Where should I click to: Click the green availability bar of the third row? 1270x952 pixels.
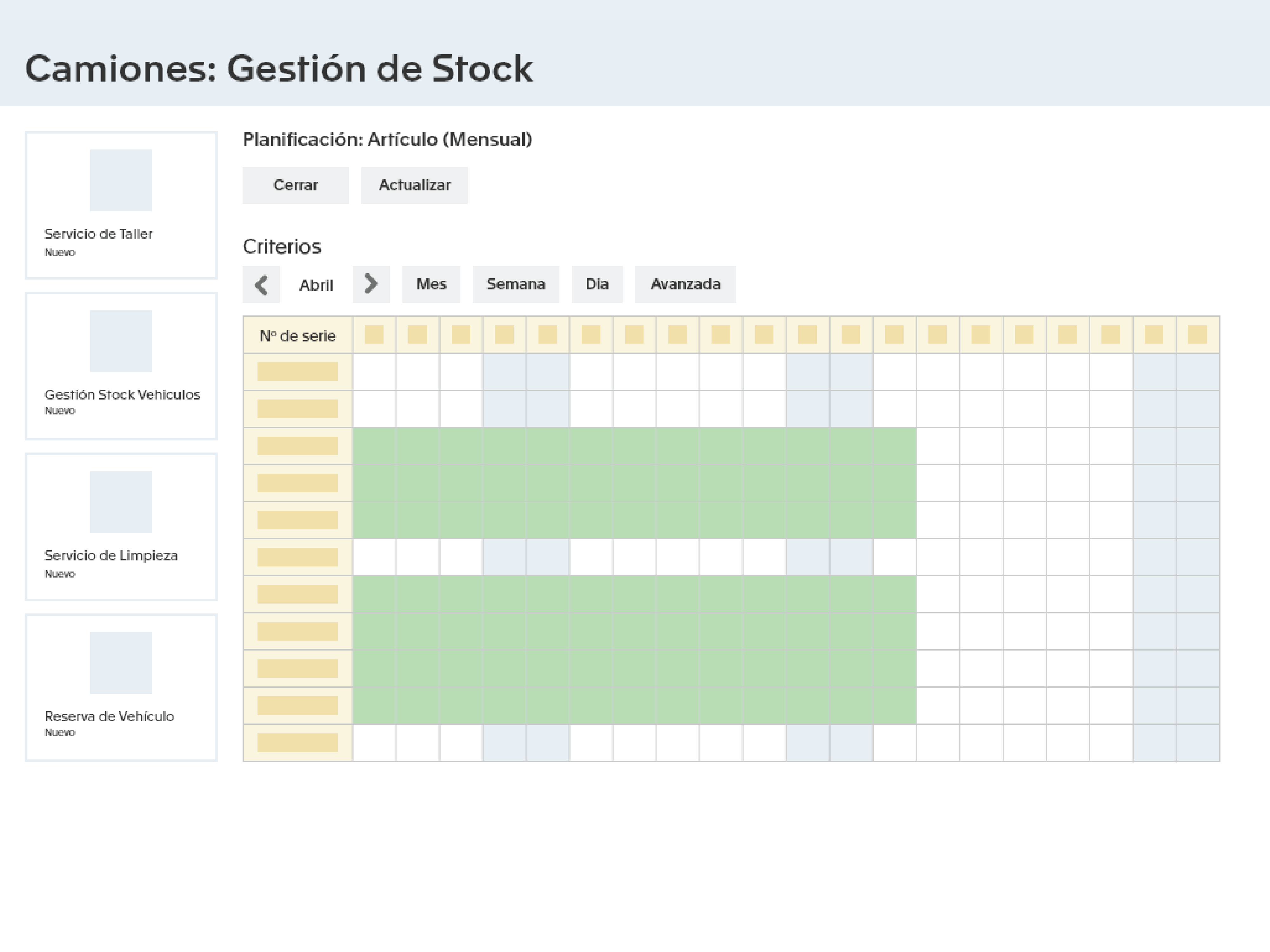(x=632, y=446)
